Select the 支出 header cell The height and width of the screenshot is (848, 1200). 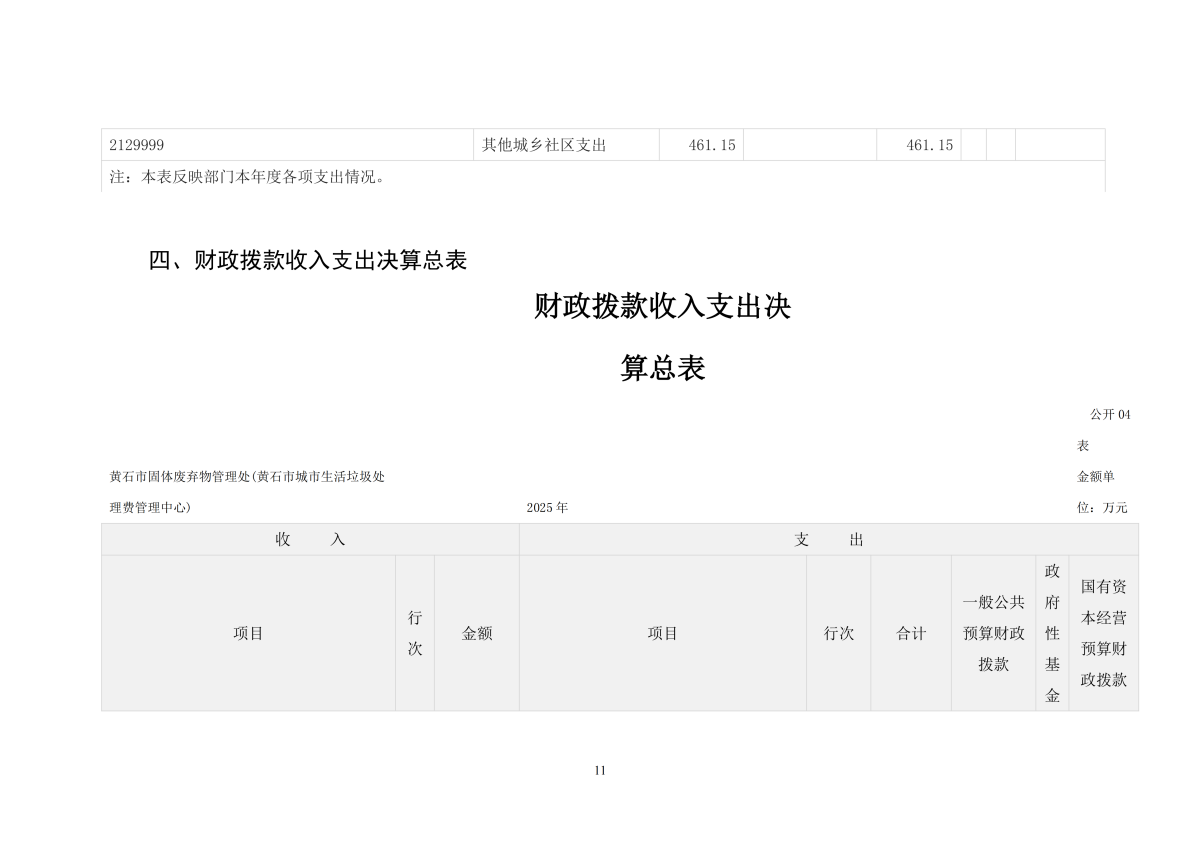pos(829,540)
